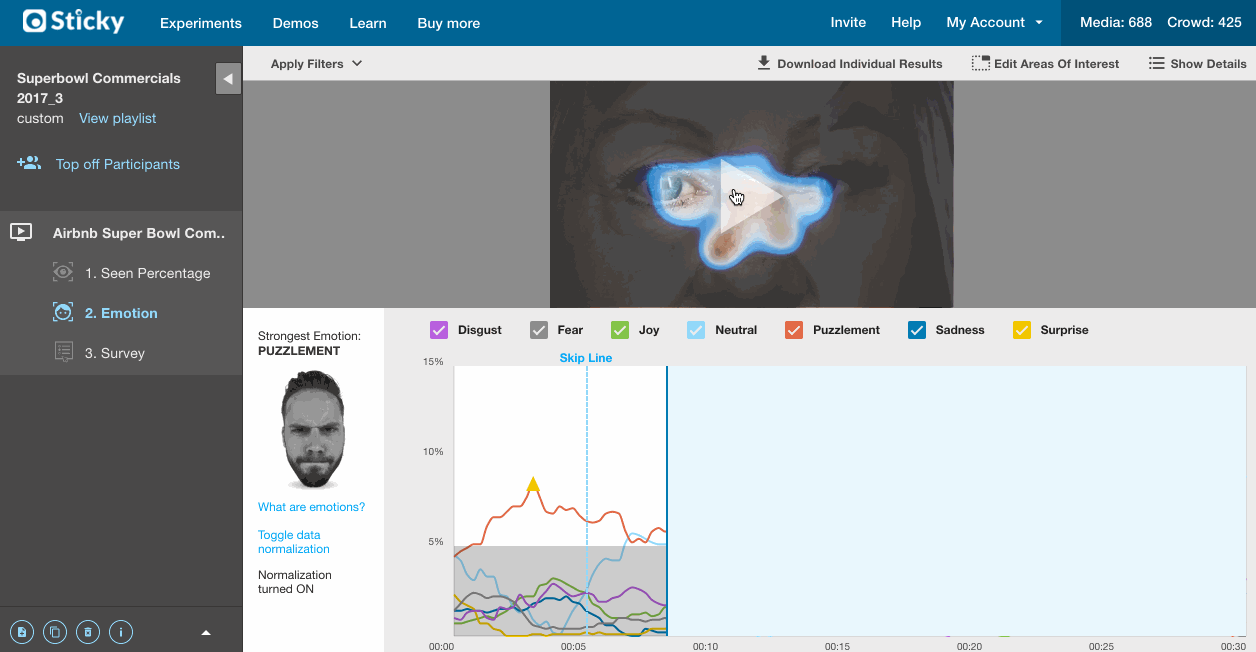Click the Skip Line label

[586, 358]
